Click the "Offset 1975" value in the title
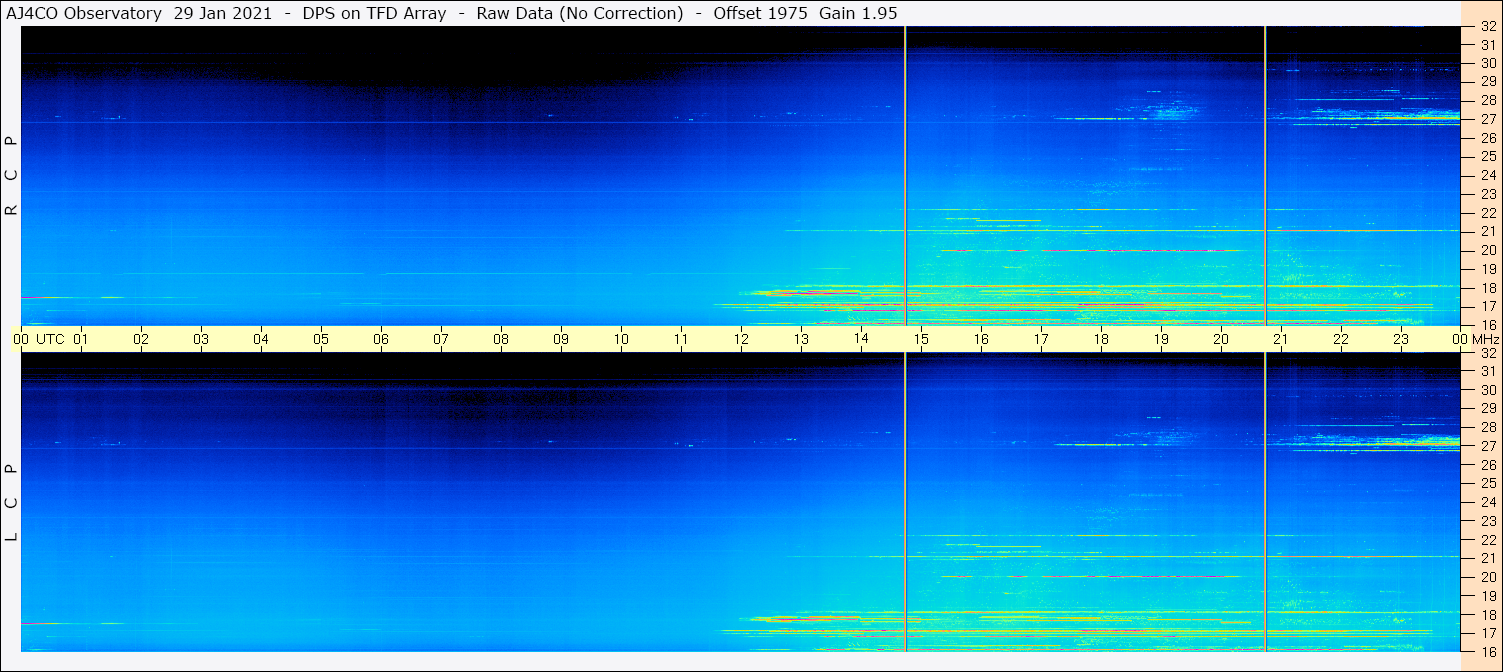The image size is (1503, 672). click(x=761, y=13)
